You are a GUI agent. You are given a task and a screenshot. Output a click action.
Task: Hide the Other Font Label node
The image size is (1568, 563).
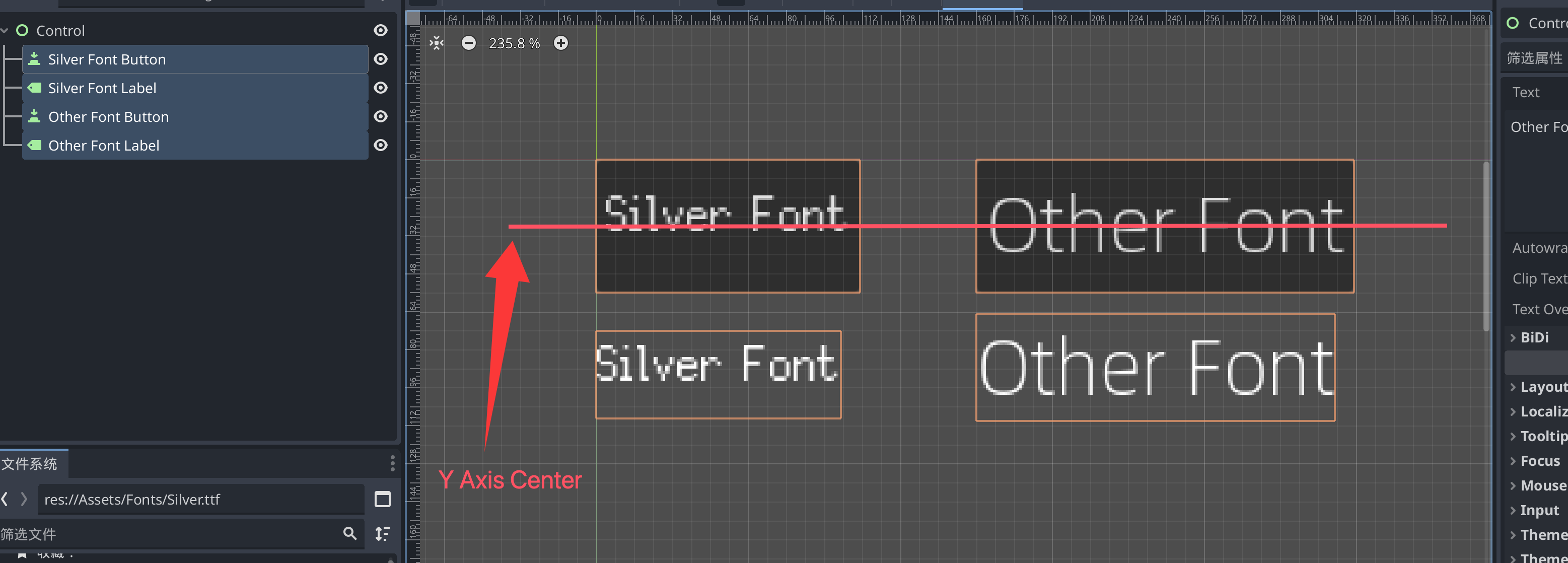point(381,146)
